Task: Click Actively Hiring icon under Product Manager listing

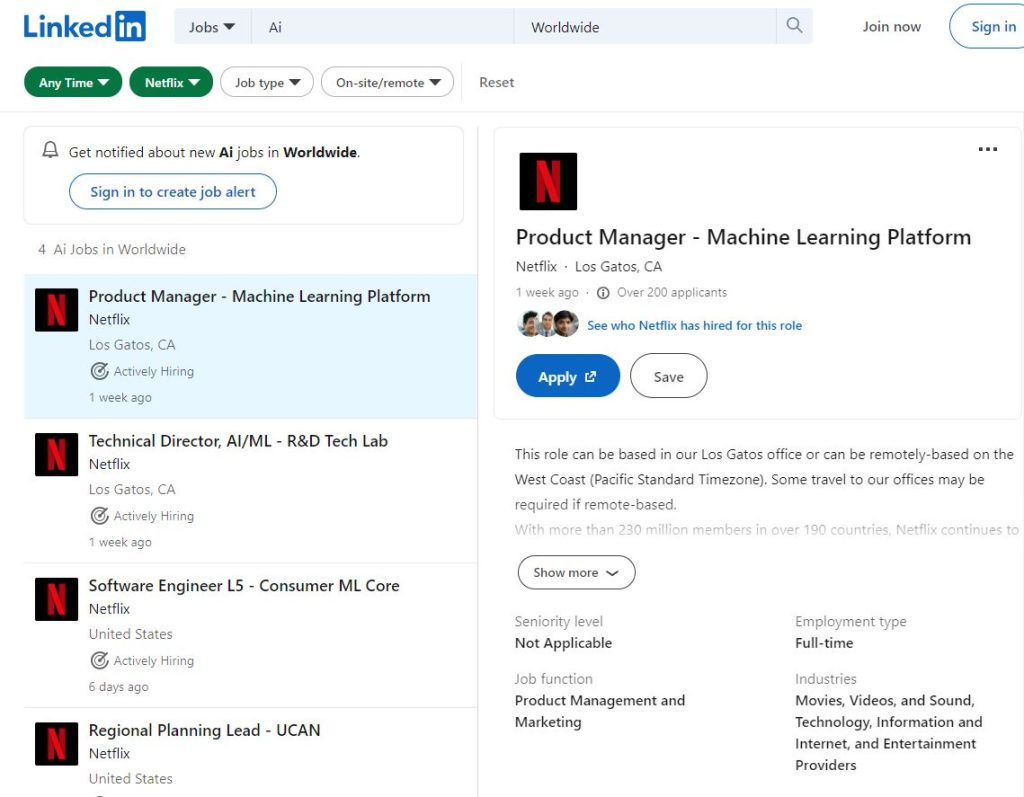Action: click(99, 371)
